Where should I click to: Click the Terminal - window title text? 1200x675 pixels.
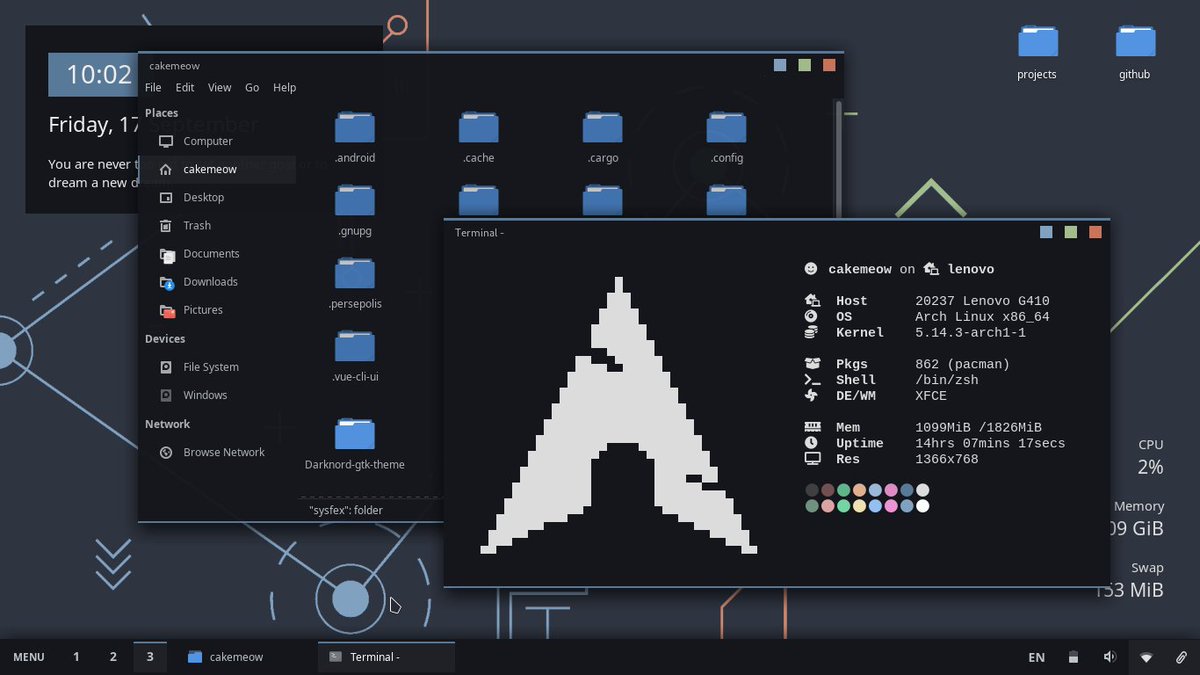[479, 233]
